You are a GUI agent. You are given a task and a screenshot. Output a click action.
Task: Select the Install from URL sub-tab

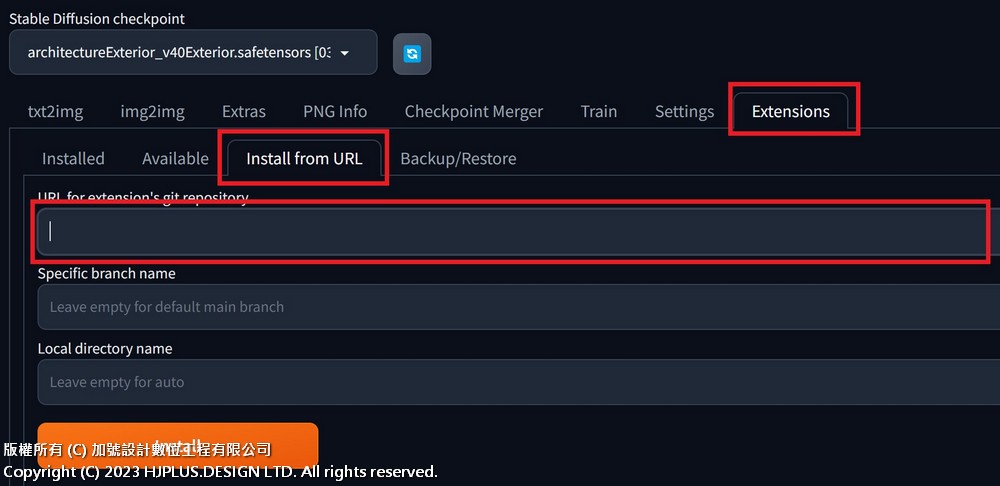click(x=304, y=158)
